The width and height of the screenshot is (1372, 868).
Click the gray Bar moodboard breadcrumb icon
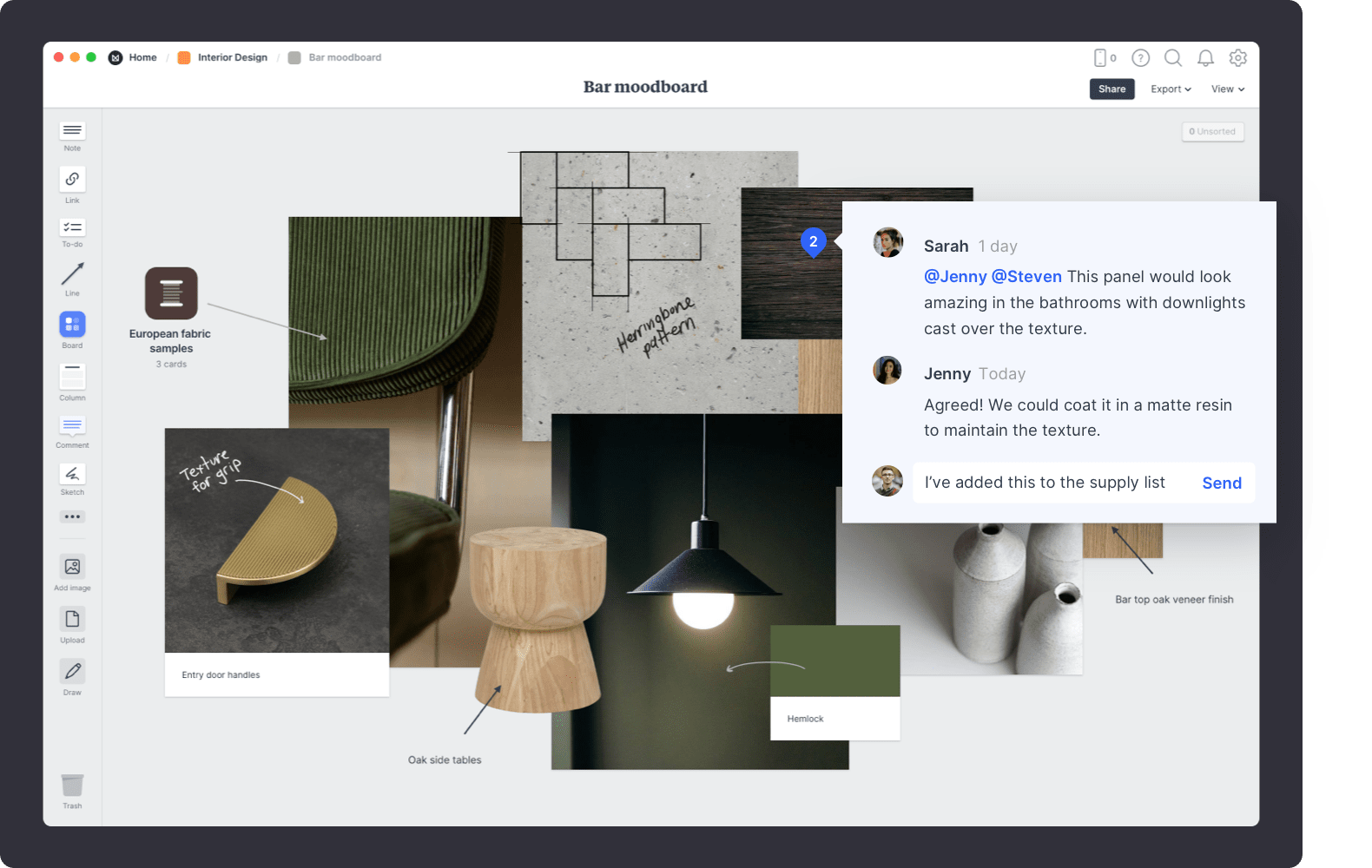294,58
